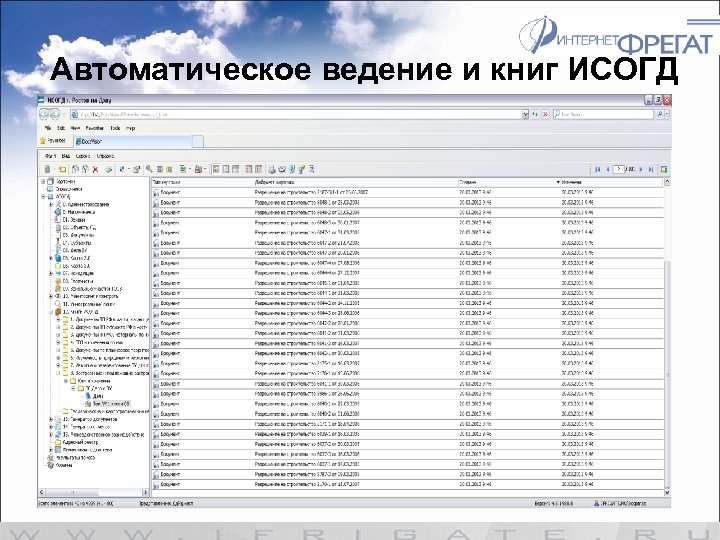The width and height of the screenshot is (720, 540).
Task: Select the DocVision browser tab
Action: pyautogui.click(x=131, y=141)
